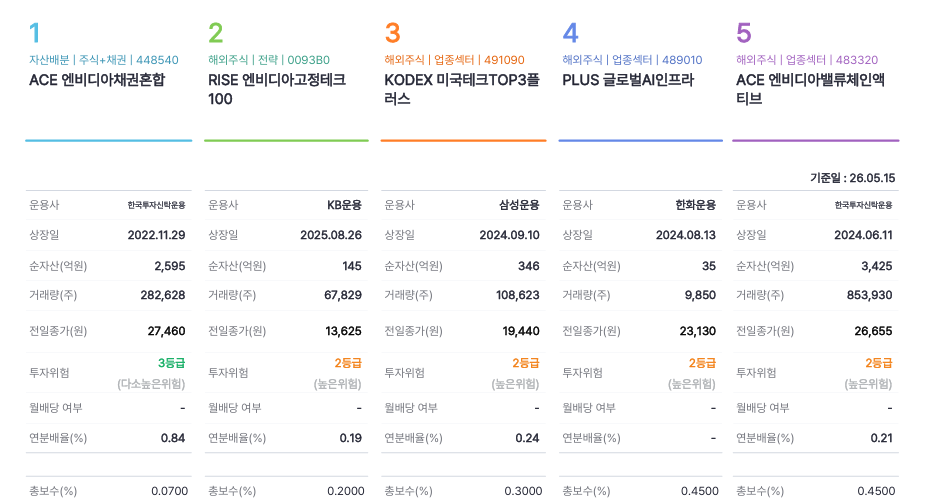Select previous close price 19,440
Screen dimensions: 928x503
[x=521, y=331]
